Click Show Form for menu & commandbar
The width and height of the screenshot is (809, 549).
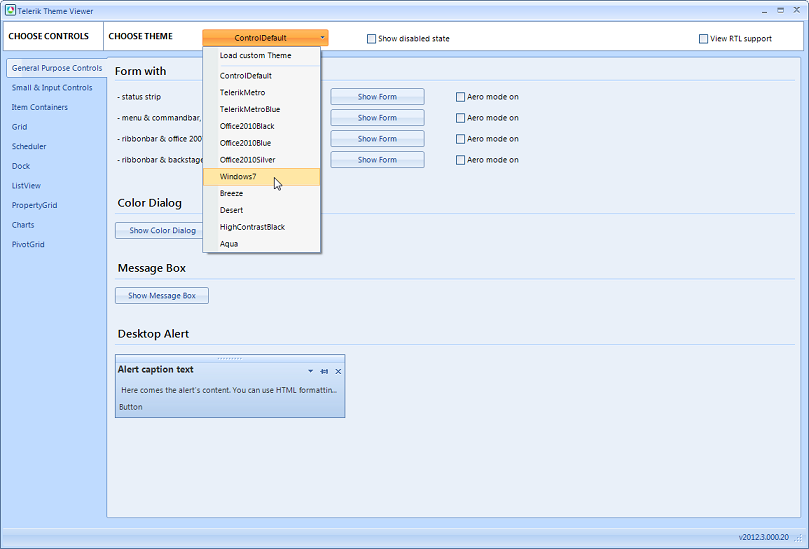[x=377, y=118]
